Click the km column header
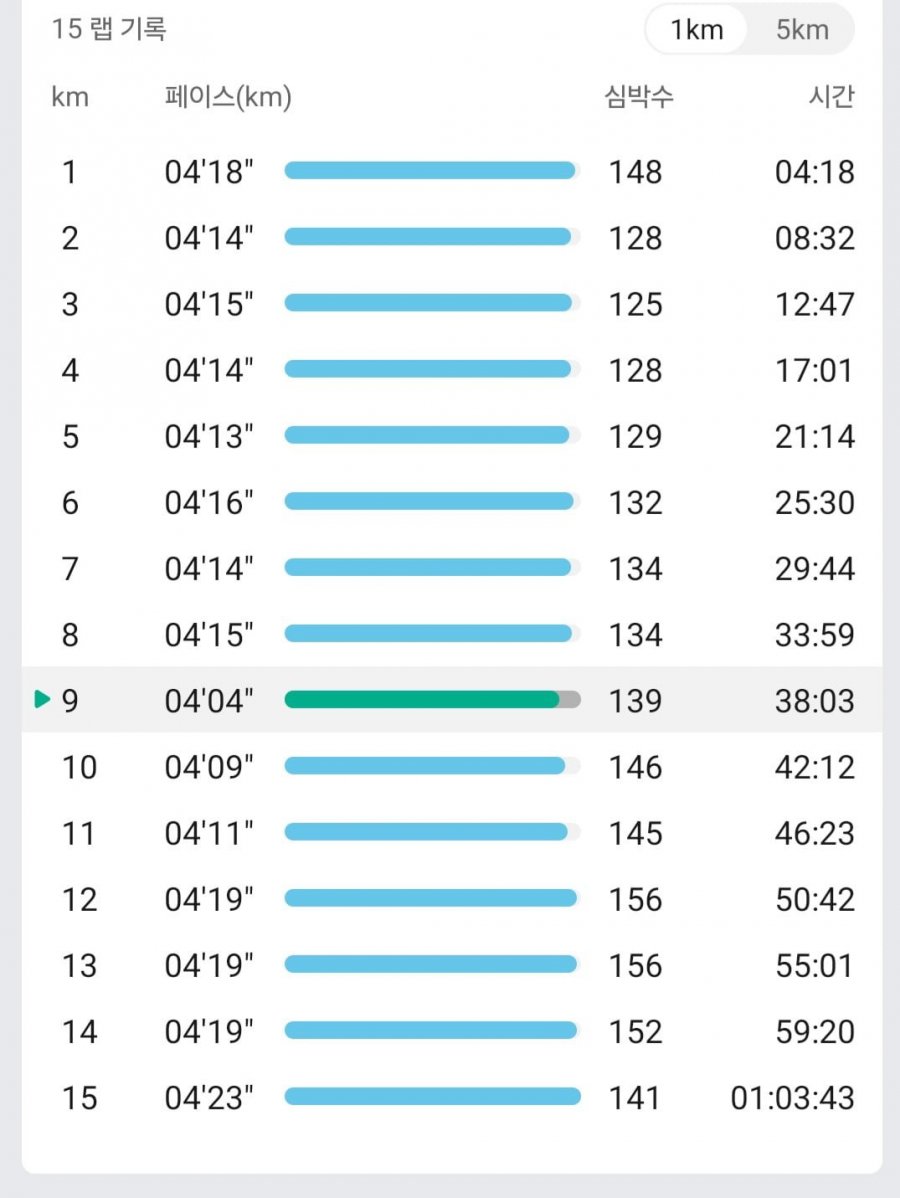Image resolution: width=900 pixels, height=1198 pixels. tap(70, 97)
